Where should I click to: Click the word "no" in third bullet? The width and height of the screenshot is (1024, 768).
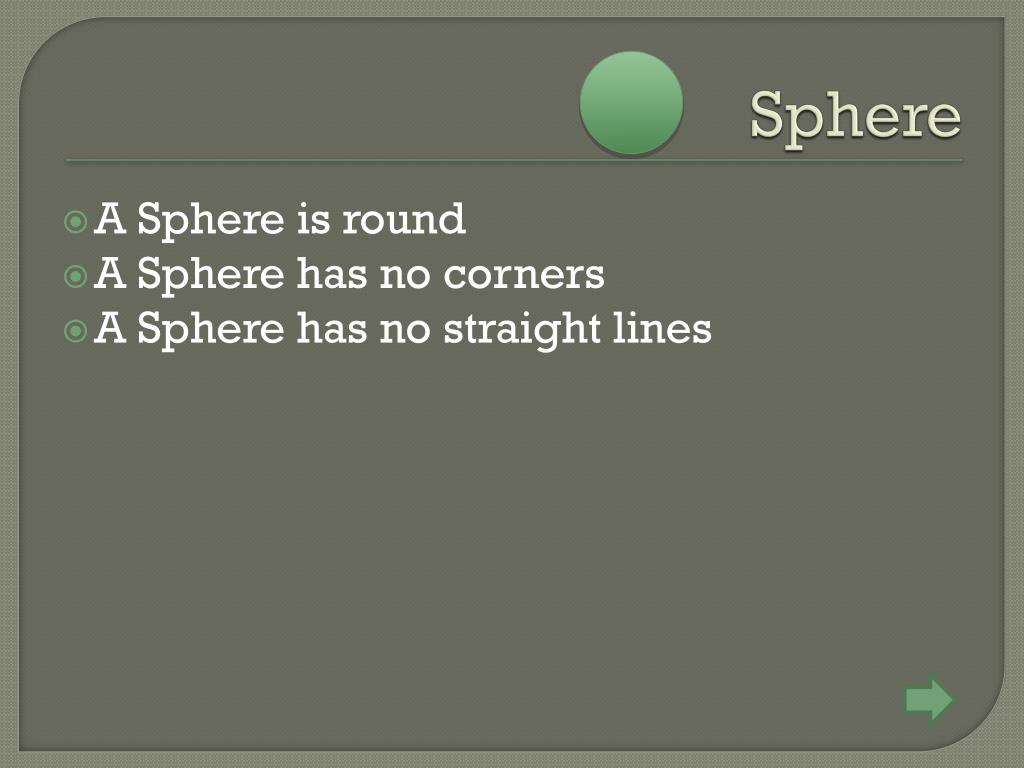[405, 330]
